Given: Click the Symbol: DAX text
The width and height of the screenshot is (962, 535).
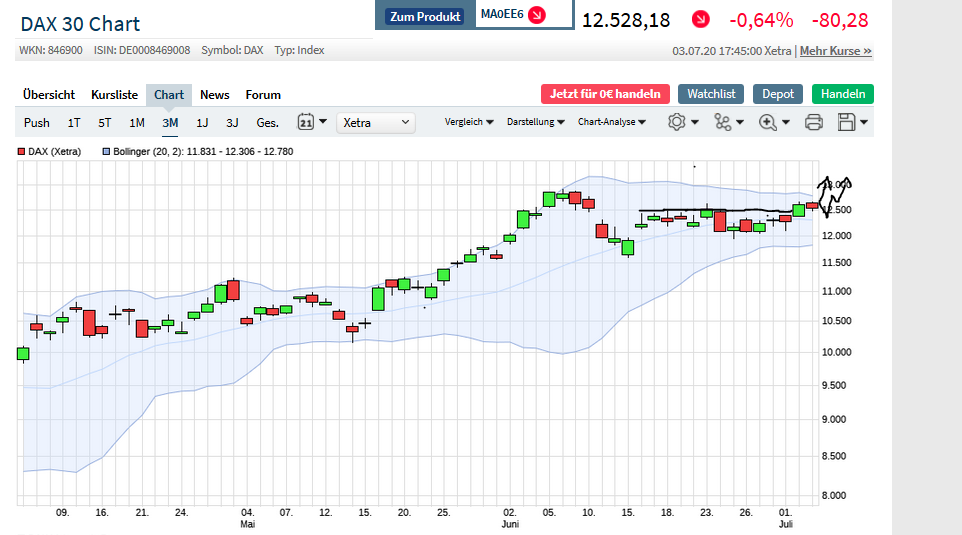Looking at the screenshot, I should [x=232, y=50].
